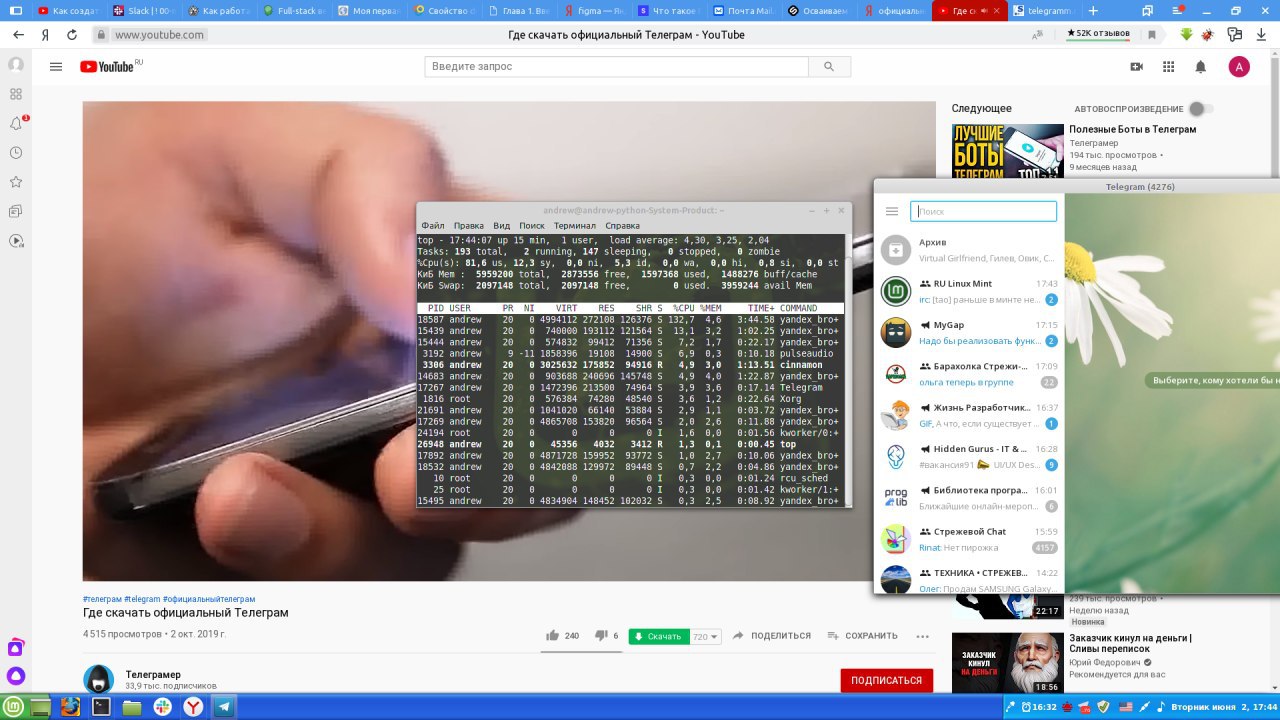Click the www.youtube.com address bar
This screenshot has height=720, width=1280.
point(159,34)
